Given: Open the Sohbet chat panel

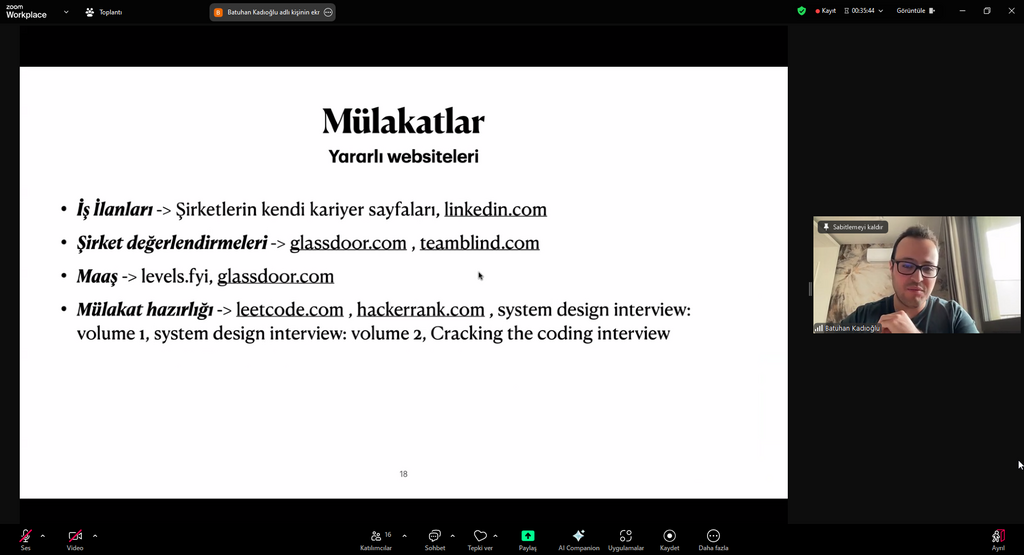Looking at the screenshot, I should point(435,539).
